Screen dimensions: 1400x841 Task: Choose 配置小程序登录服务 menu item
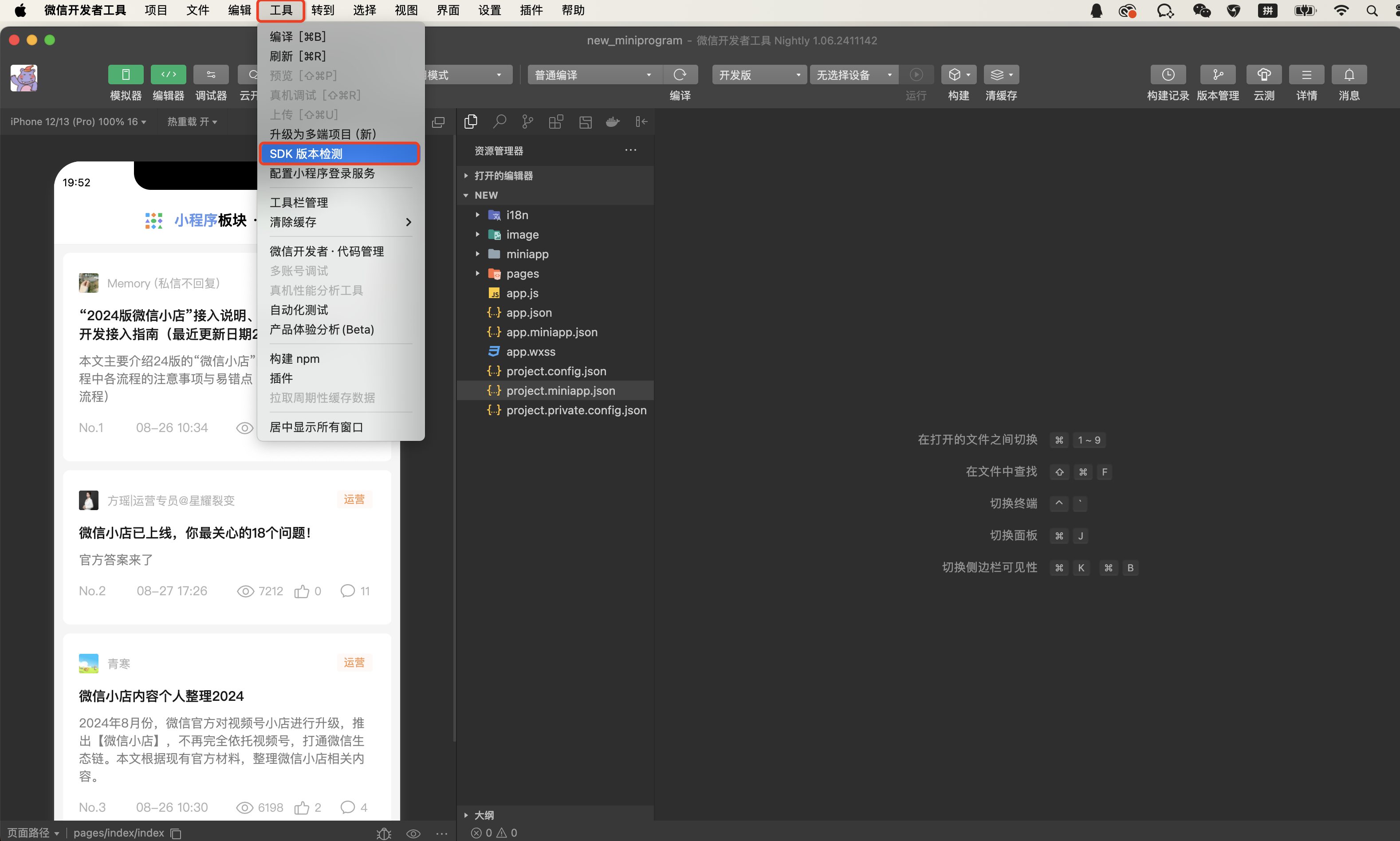pos(341,173)
